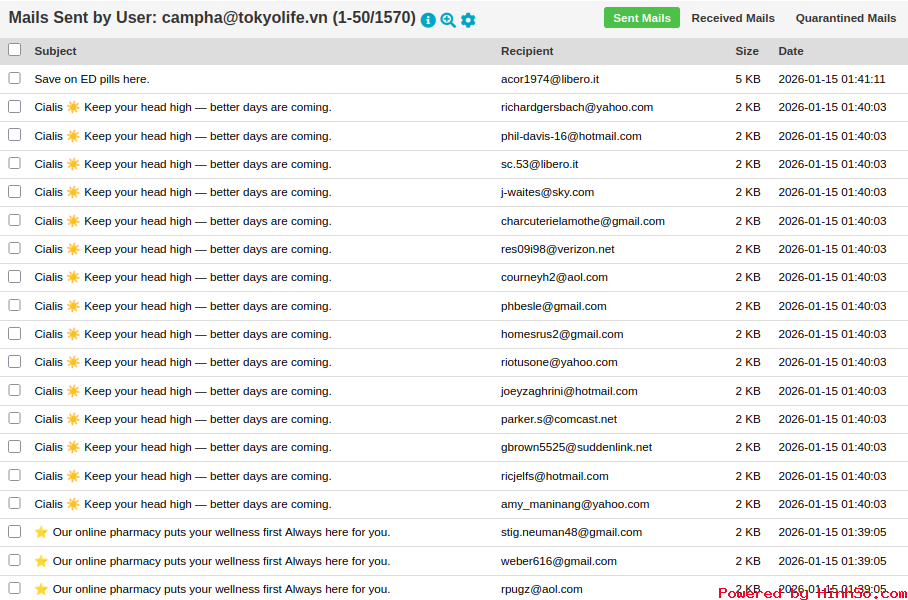908x600 pixels.
Task: Click recipient amy_maninang@yahoo.com
Action: click(575, 504)
